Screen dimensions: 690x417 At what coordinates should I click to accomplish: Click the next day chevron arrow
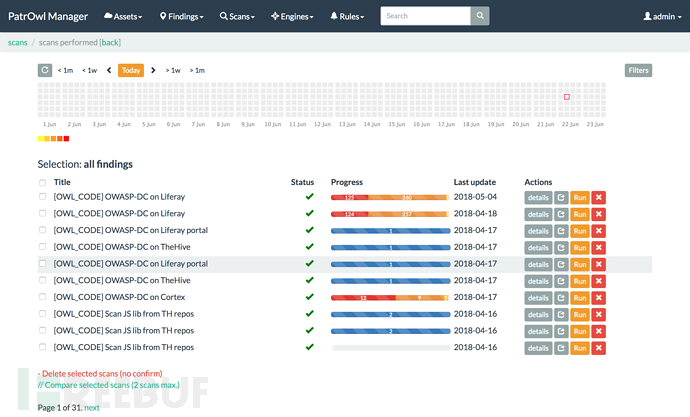(x=153, y=70)
